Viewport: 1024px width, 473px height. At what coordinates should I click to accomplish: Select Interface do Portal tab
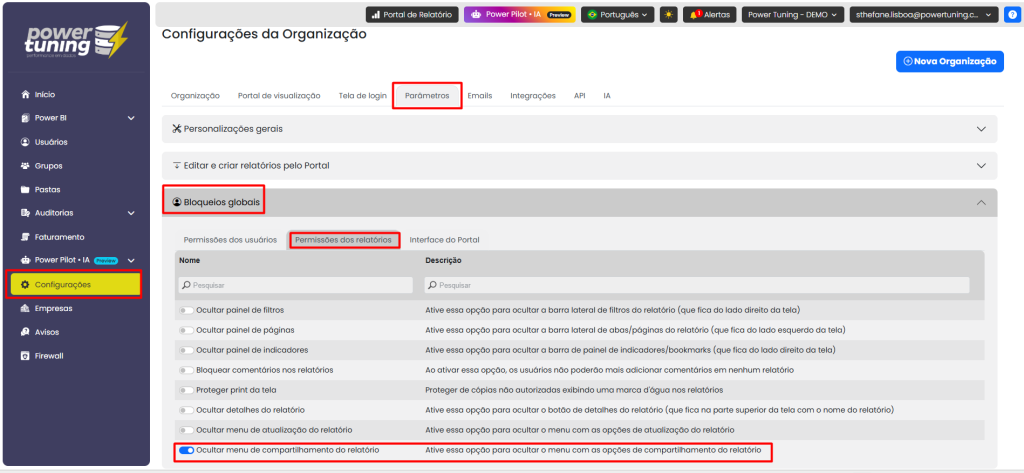(444, 240)
